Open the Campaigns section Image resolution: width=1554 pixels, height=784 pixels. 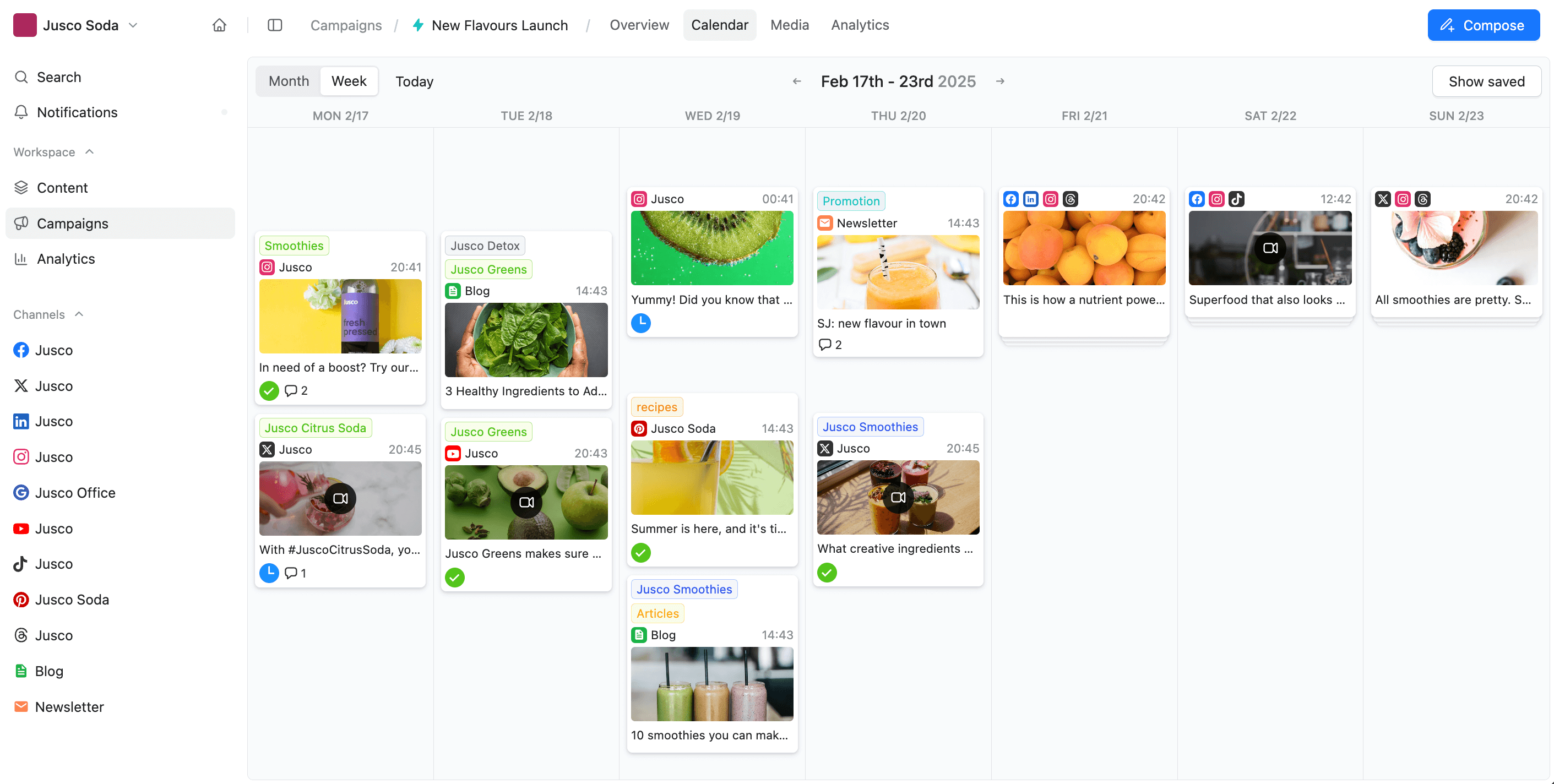(x=72, y=222)
